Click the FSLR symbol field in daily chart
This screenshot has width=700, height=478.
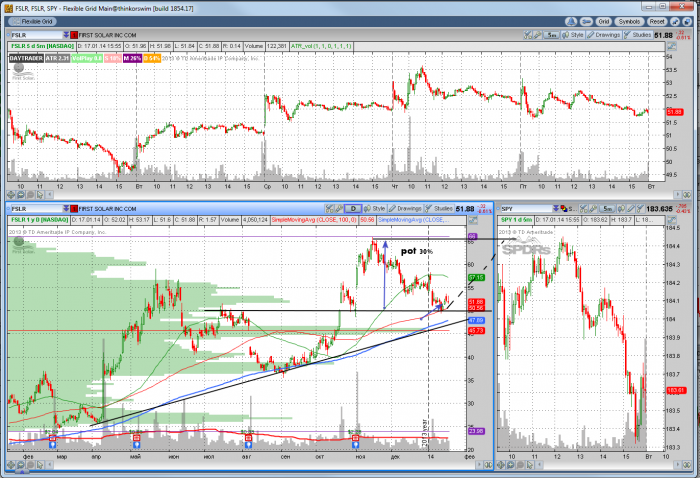(x=36, y=208)
